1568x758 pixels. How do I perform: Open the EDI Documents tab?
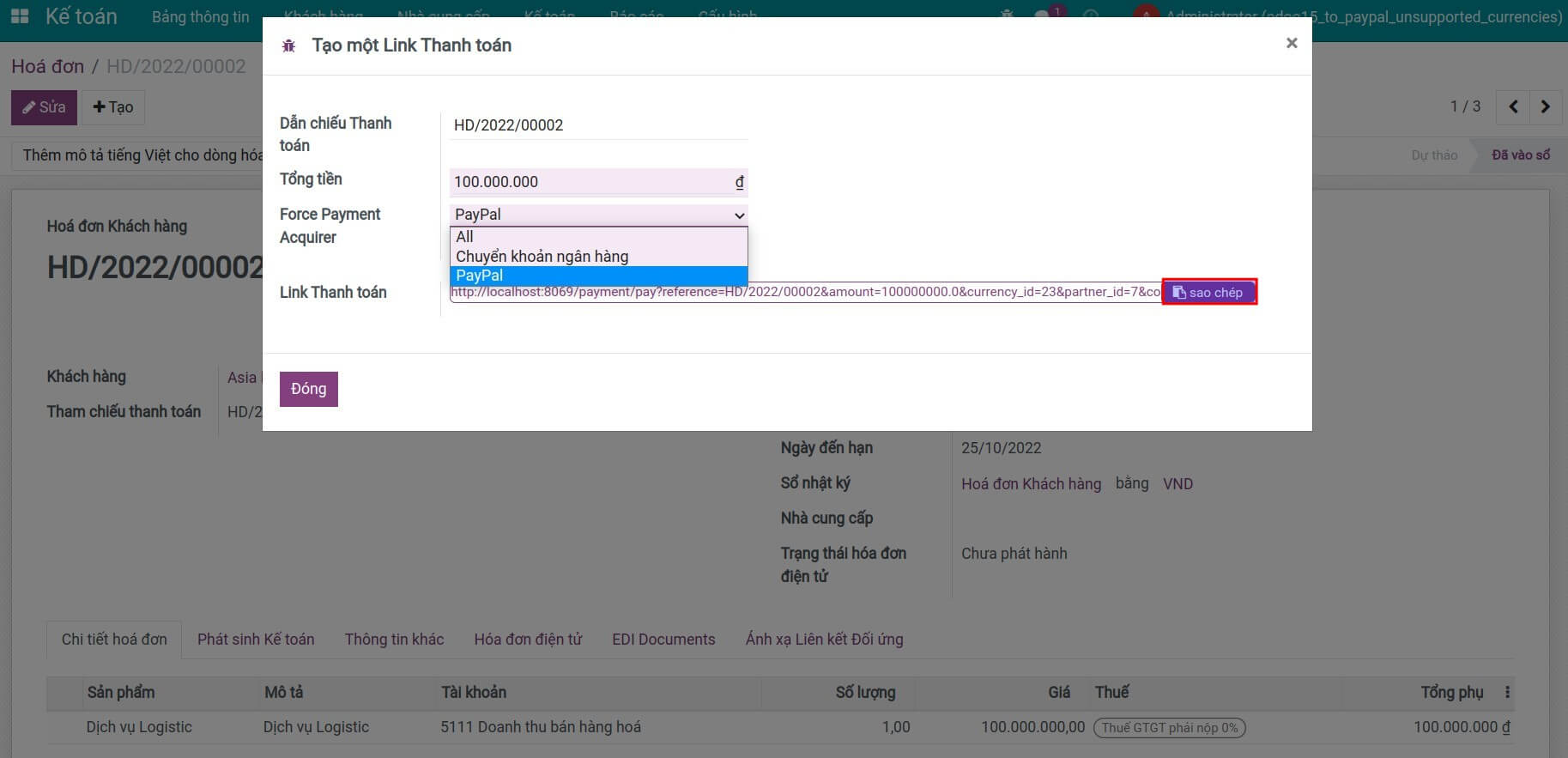tap(663, 640)
